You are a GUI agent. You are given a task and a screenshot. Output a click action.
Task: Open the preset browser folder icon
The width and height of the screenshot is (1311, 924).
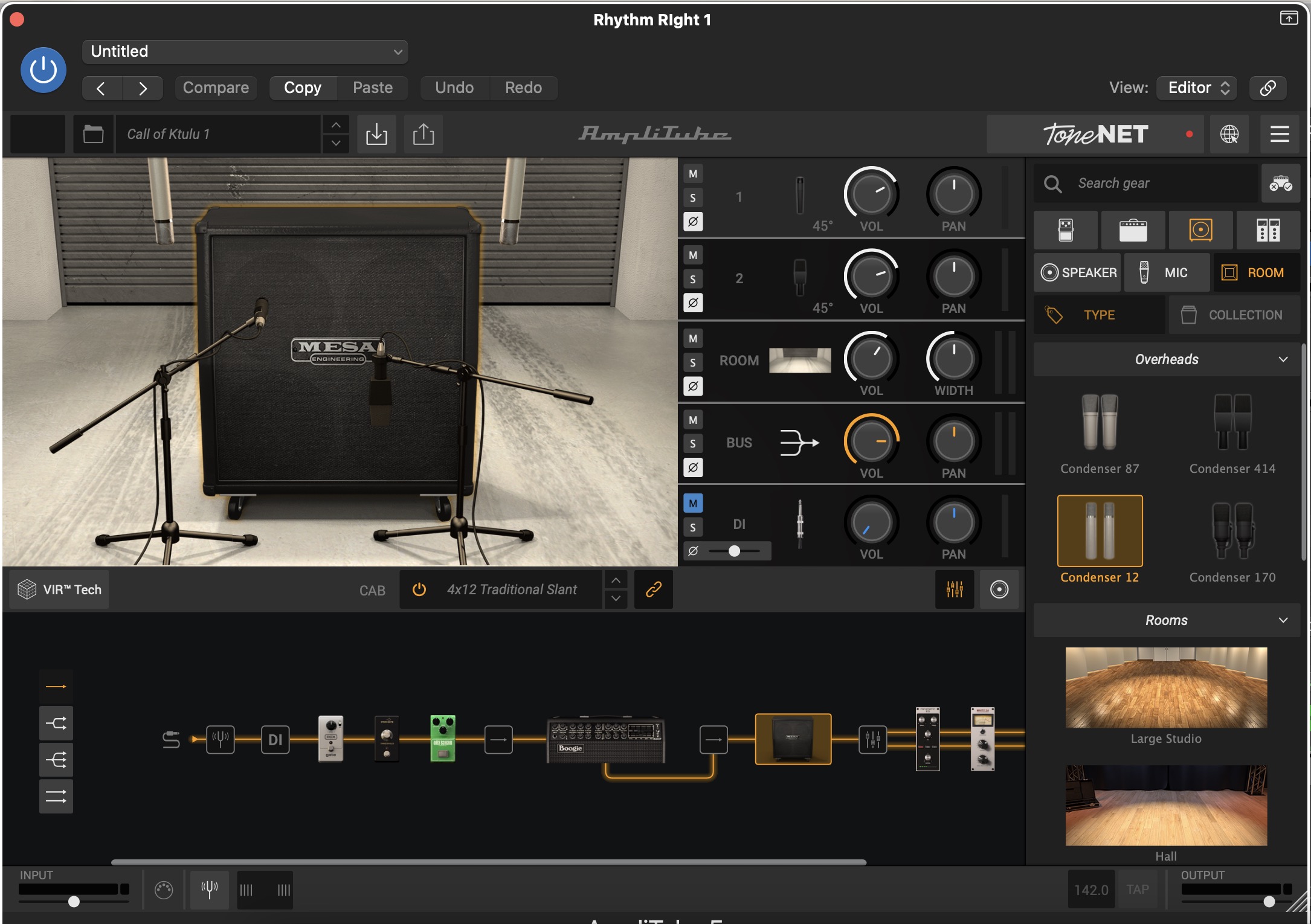coord(93,134)
